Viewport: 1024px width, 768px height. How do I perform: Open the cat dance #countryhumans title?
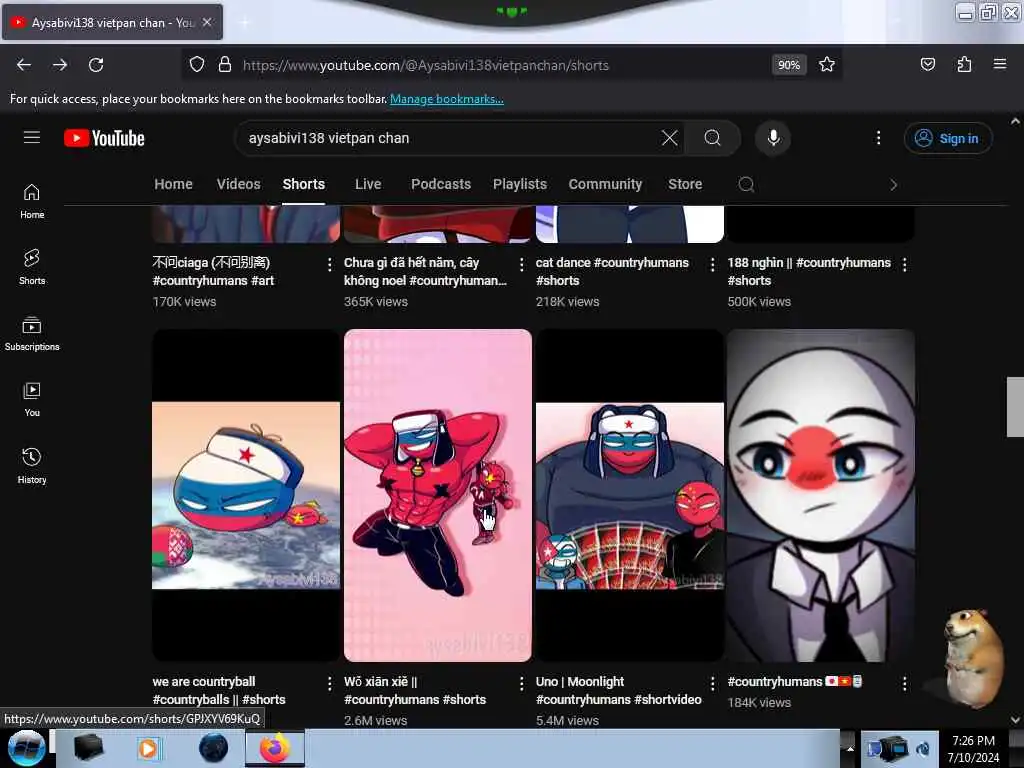coord(612,271)
